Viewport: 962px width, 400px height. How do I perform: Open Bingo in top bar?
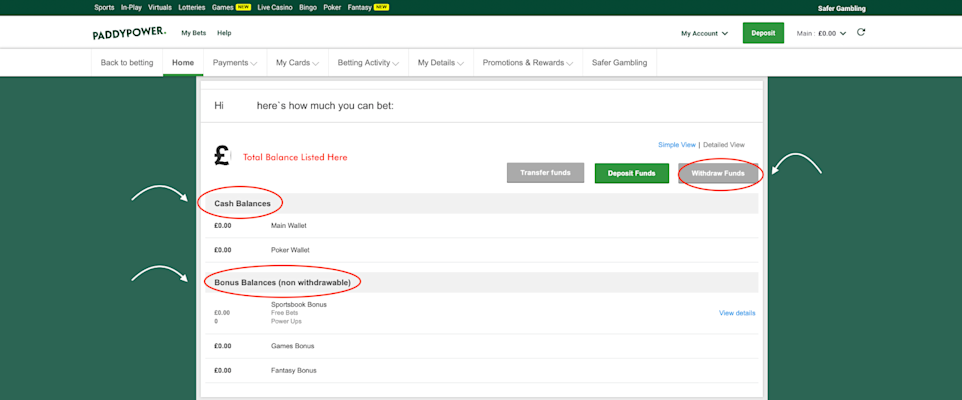[307, 8]
